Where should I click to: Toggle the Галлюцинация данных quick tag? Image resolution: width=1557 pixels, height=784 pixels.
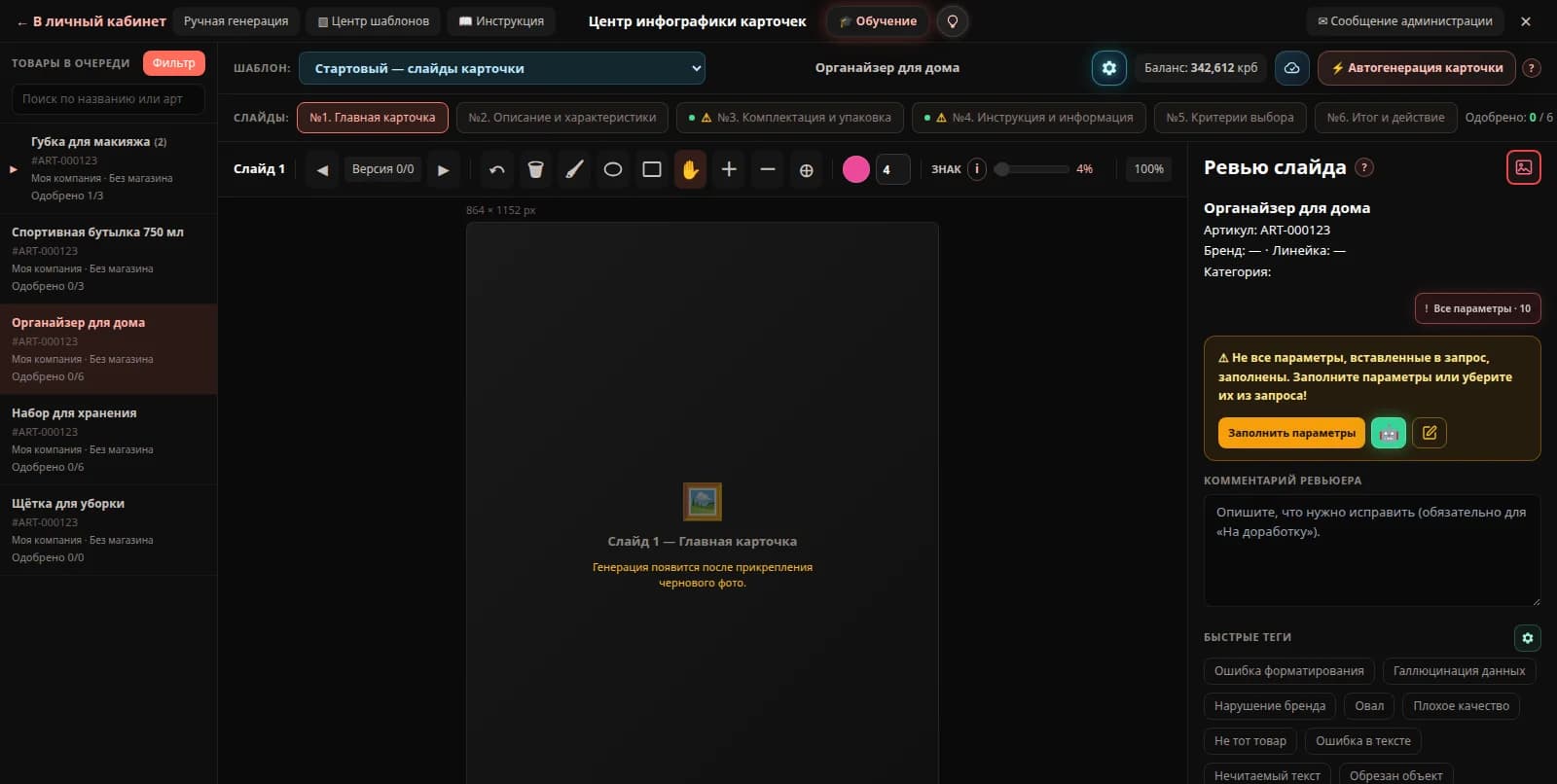pos(1460,671)
